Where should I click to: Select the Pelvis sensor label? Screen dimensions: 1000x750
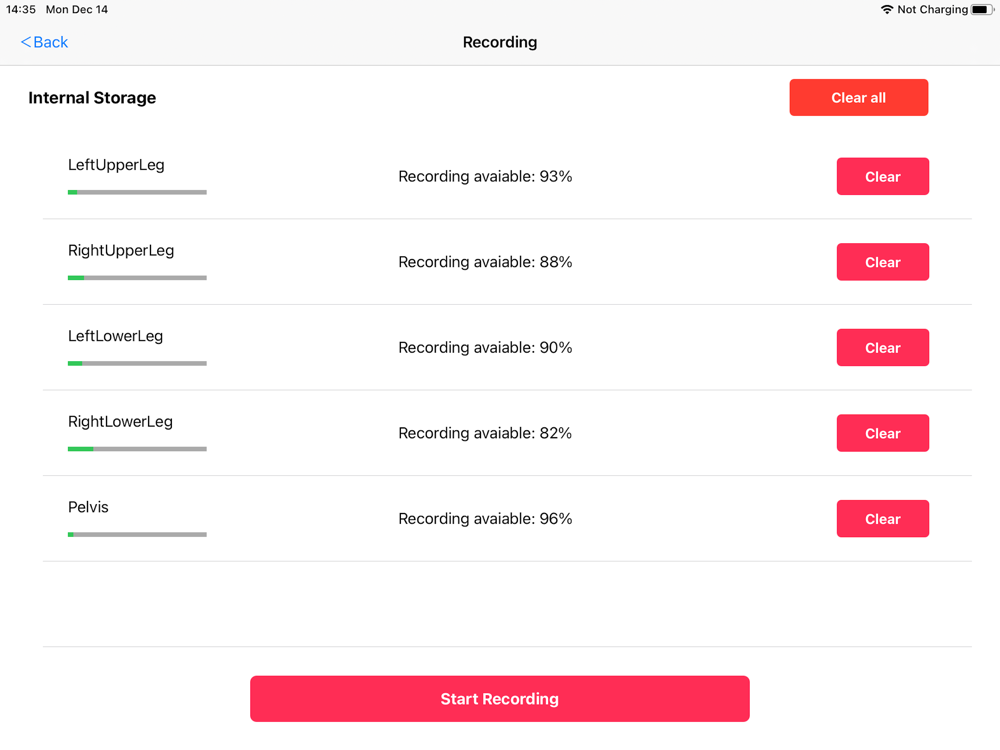pyautogui.click(x=88, y=507)
